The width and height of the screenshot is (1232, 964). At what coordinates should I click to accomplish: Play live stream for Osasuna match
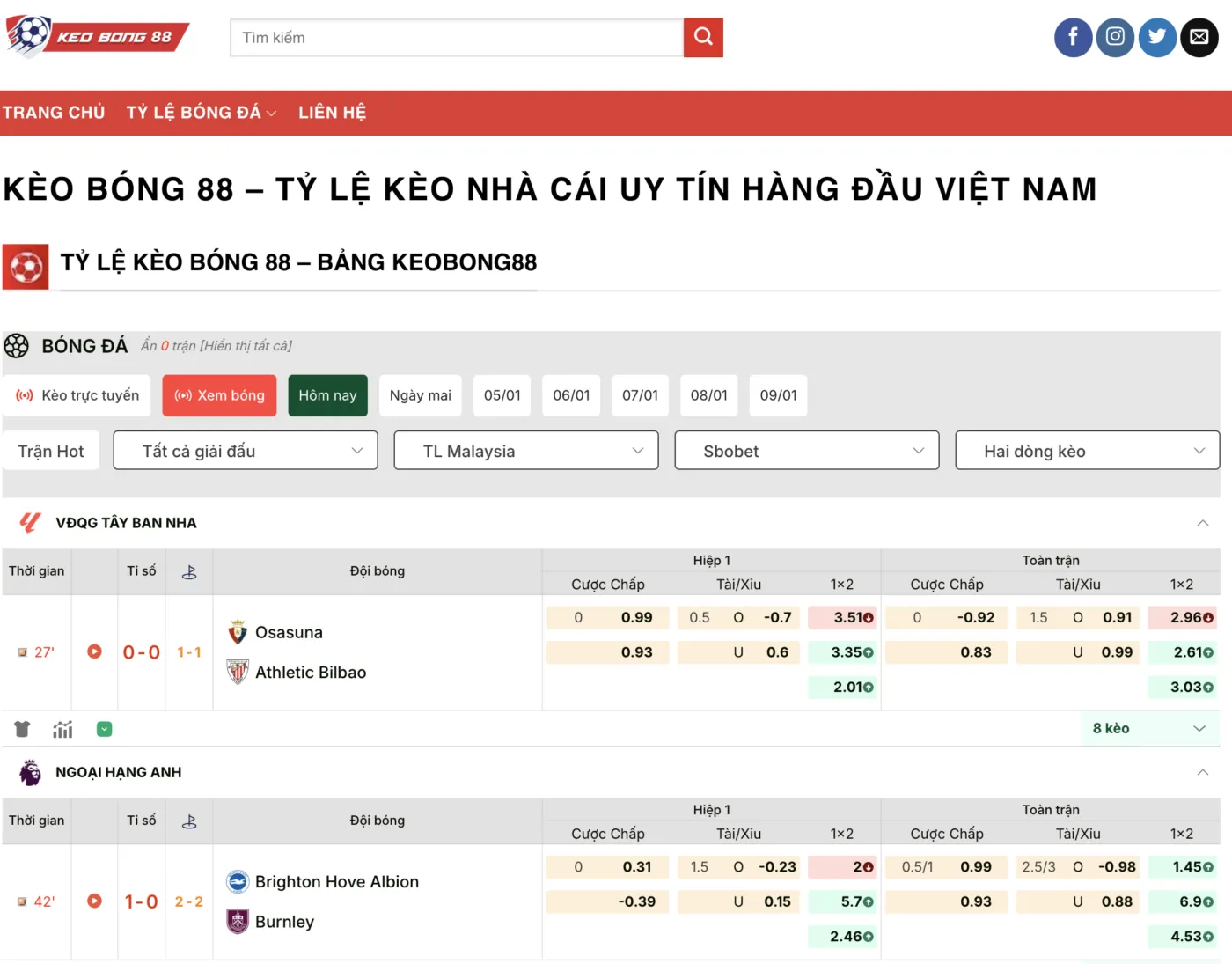pos(94,651)
